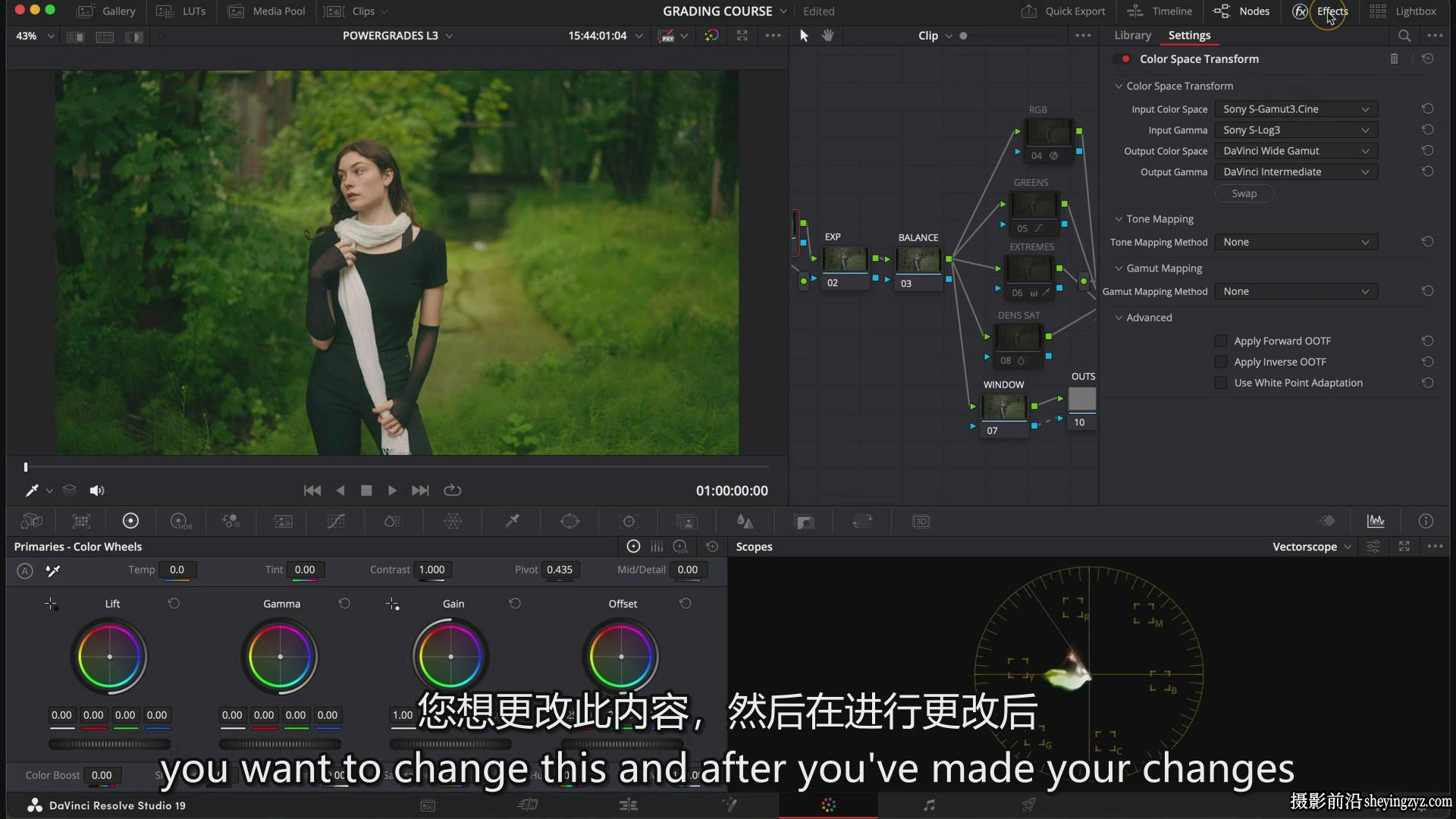This screenshot has height=819, width=1456.
Task: Open the Gamut Mapping Method dropdown
Action: coord(1295,291)
